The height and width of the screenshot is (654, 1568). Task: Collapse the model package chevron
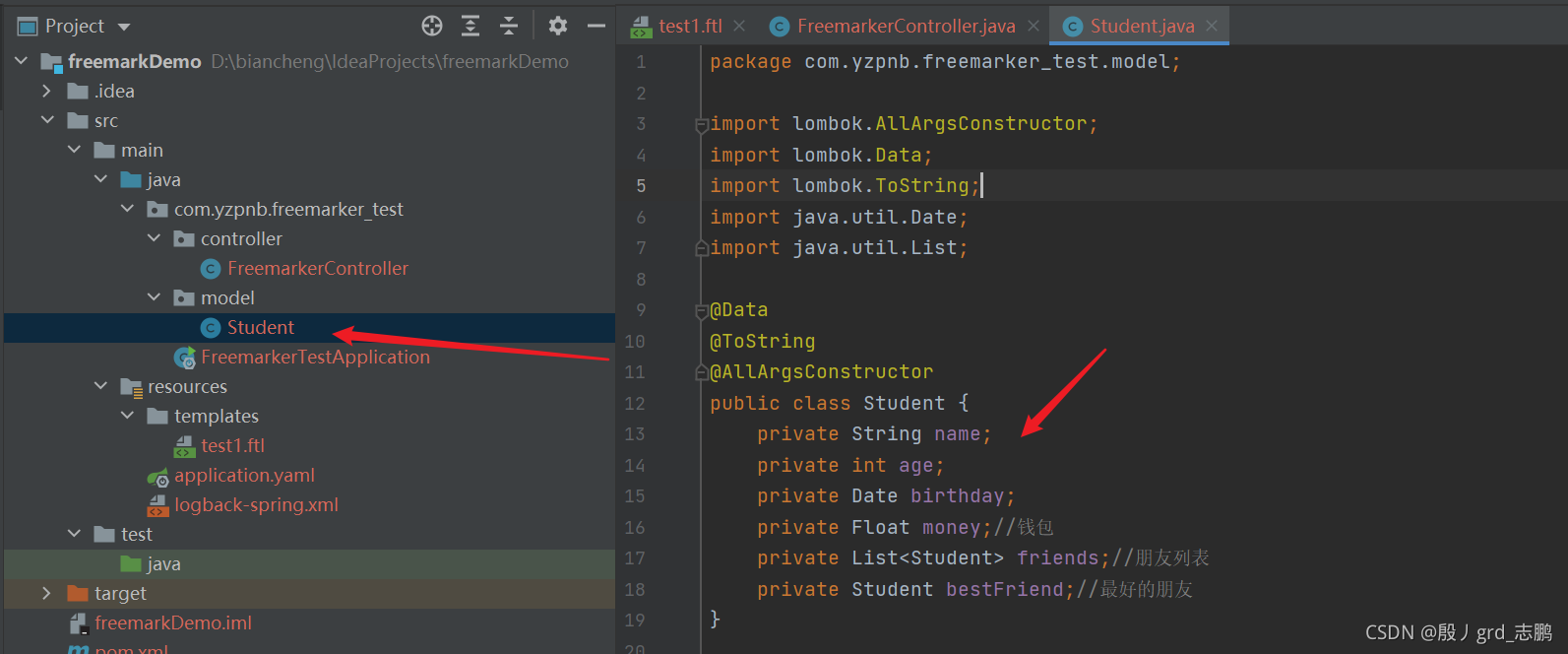[x=154, y=297]
